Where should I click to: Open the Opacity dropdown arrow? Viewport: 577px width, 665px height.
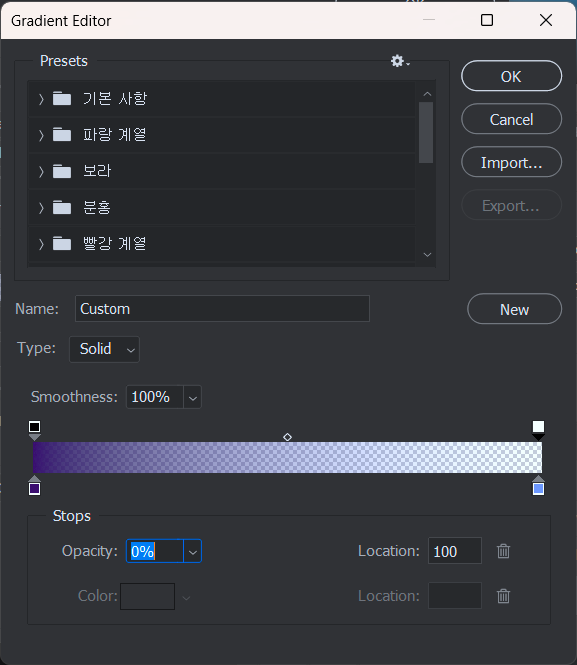coord(192,551)
